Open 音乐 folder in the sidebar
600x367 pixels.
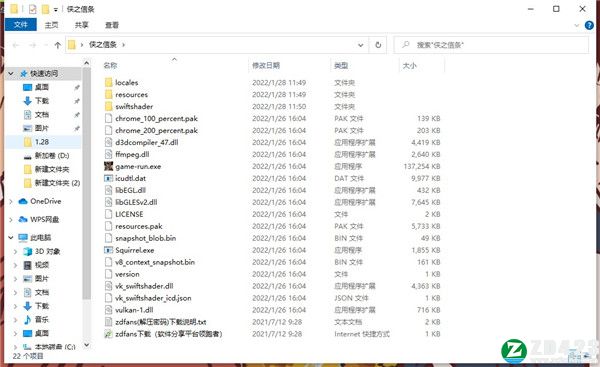pyautogui.click(x=42, y=319)
